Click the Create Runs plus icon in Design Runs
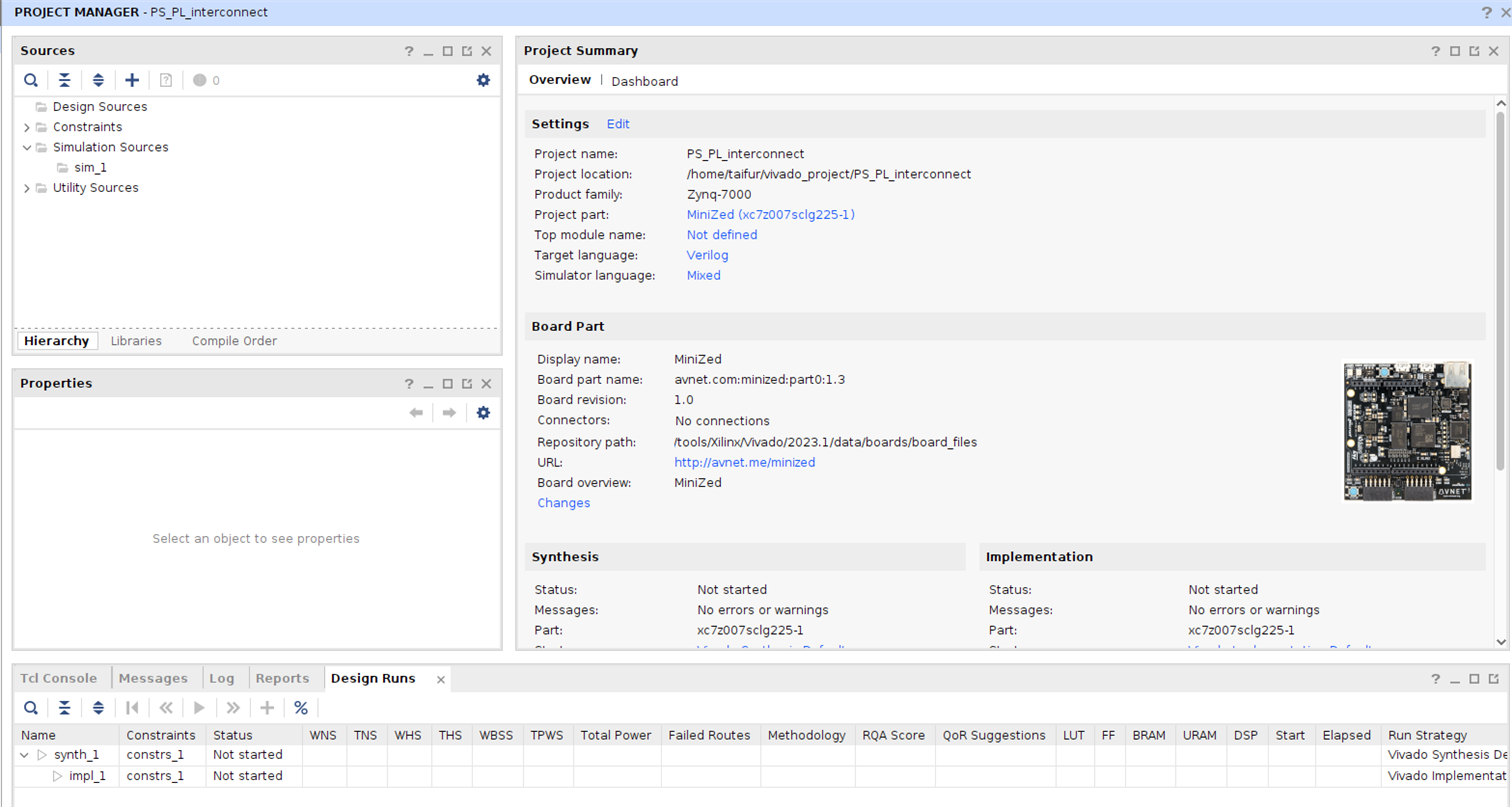 [267, 708]
